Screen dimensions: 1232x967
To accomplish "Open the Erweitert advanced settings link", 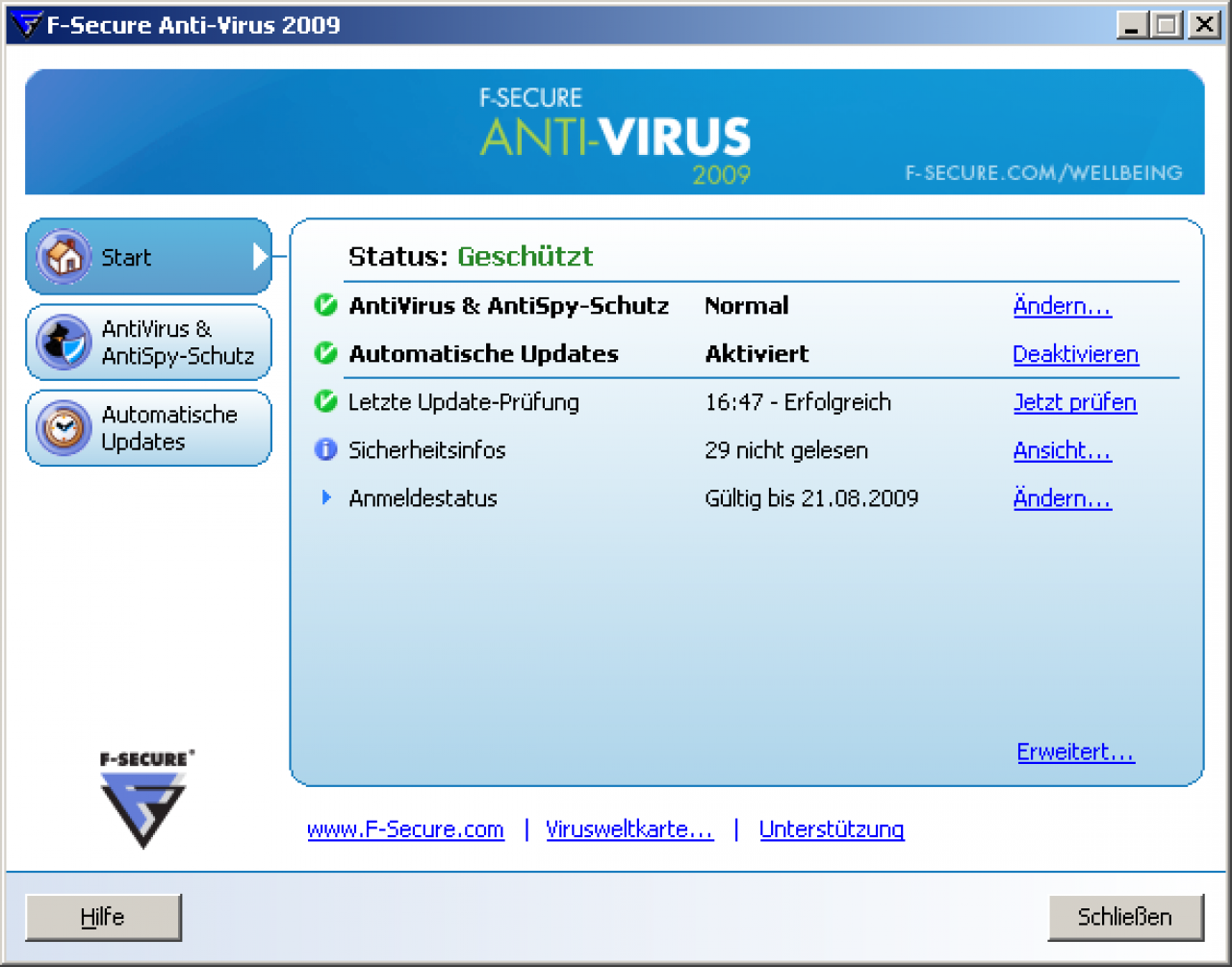I will click(x=1076, y=751).
